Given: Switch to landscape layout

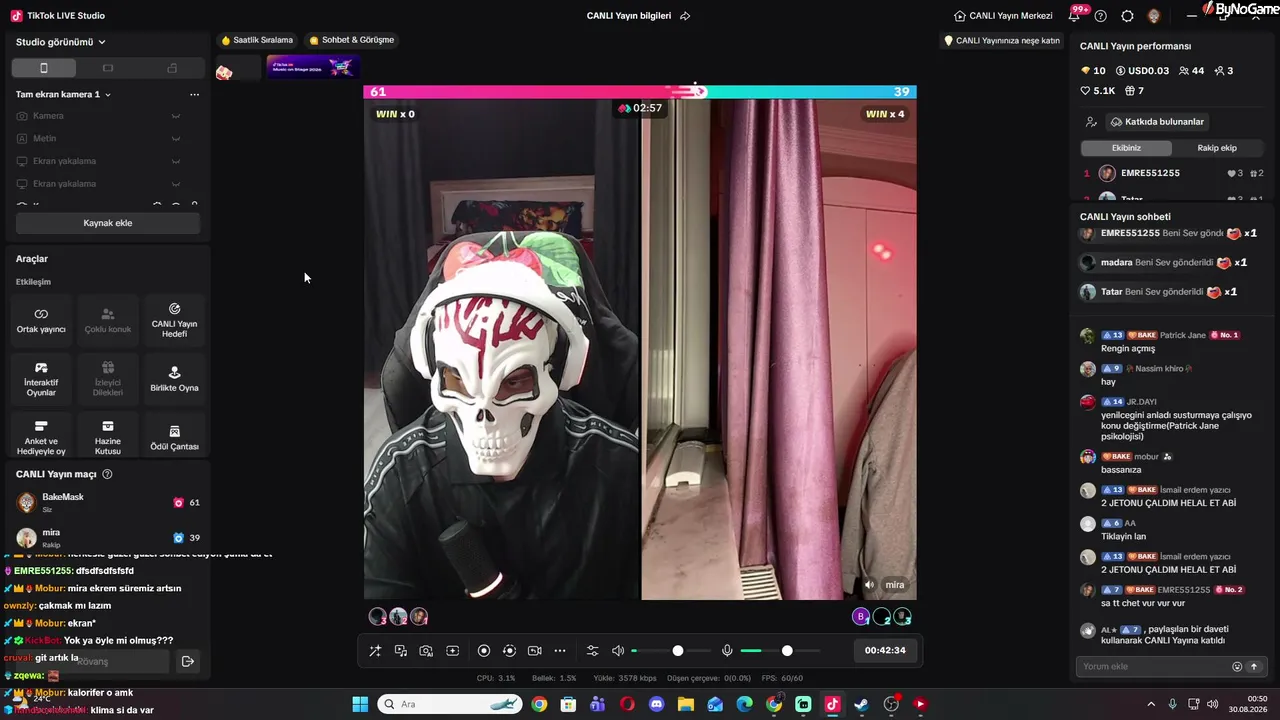Looking at the screenshot, I should (108, 68).
